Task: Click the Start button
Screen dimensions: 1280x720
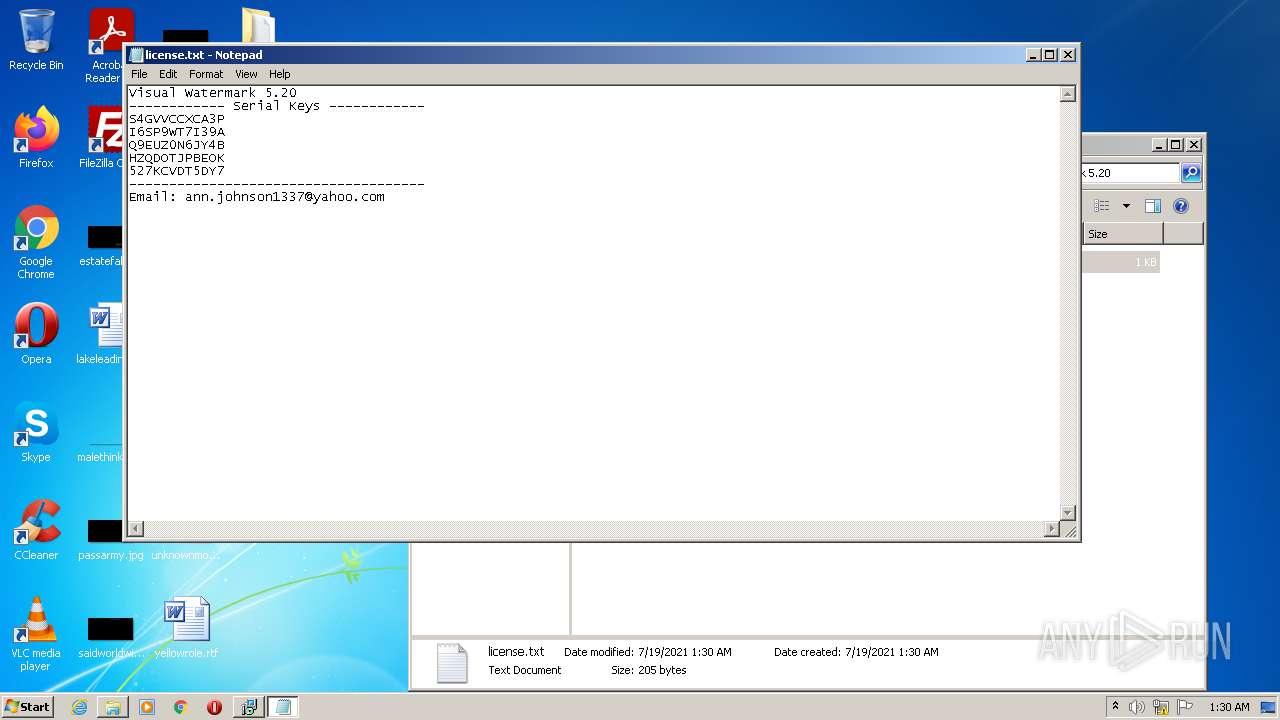Action: click(x=28, y=707)
